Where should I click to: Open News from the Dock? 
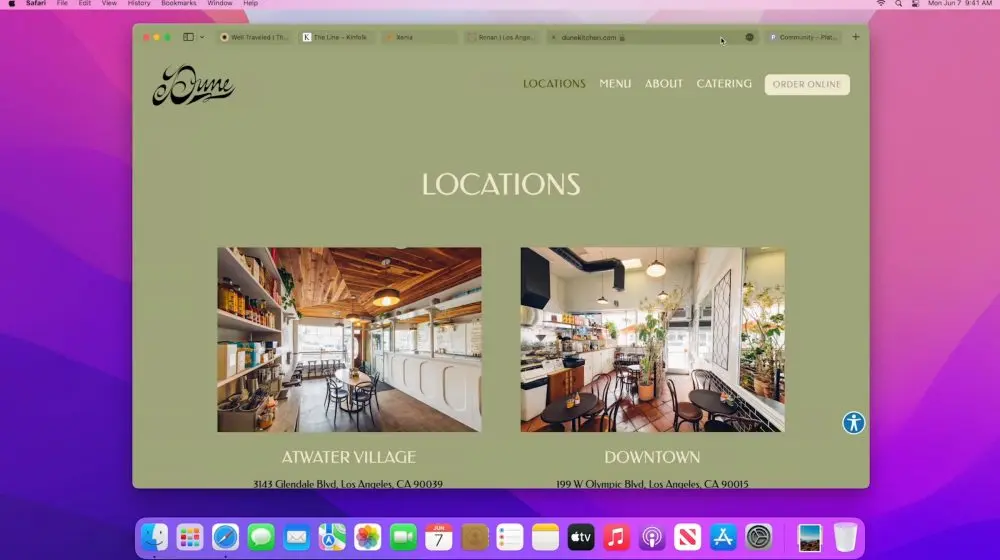point(688,537)
